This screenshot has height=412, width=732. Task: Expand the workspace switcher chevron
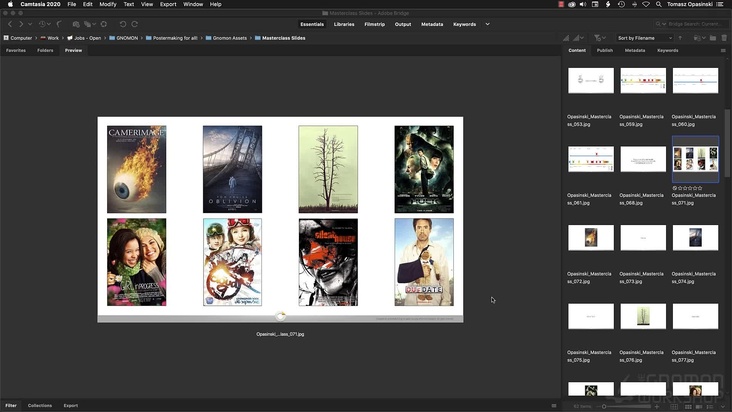(487, 24)
